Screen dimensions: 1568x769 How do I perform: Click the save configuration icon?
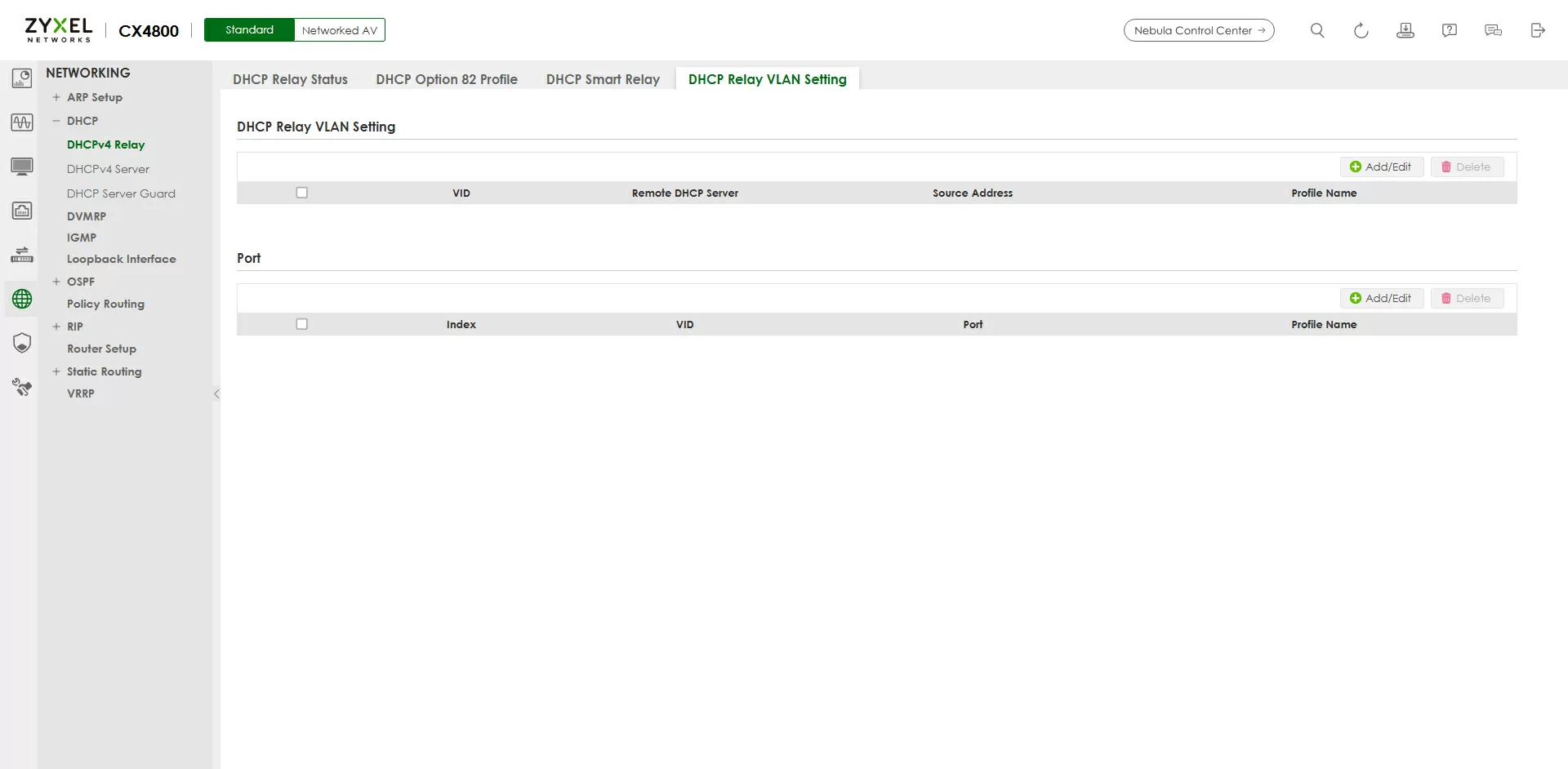[1405, 30]
